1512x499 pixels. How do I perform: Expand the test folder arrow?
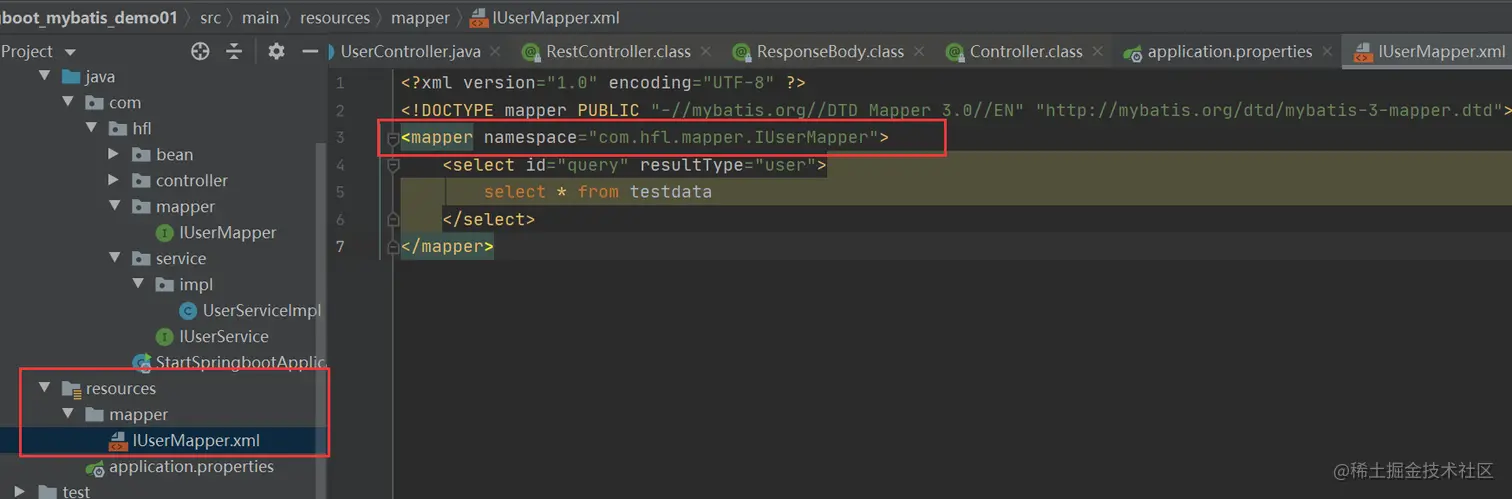click(20, 491)
